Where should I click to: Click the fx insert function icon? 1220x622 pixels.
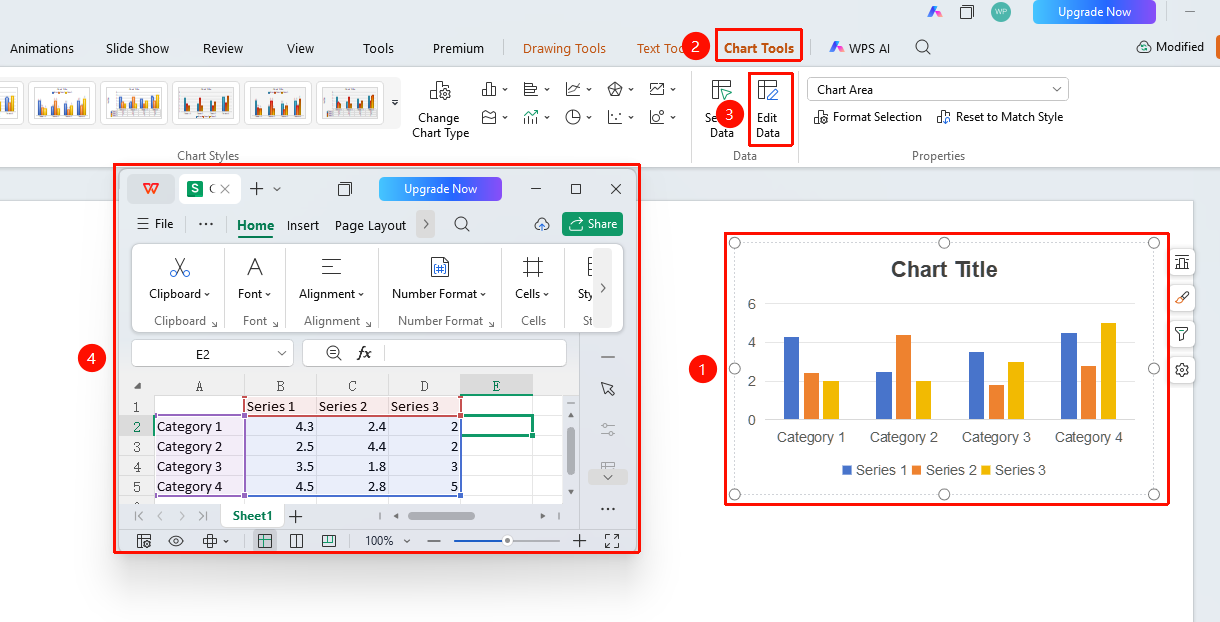point(364,353)
